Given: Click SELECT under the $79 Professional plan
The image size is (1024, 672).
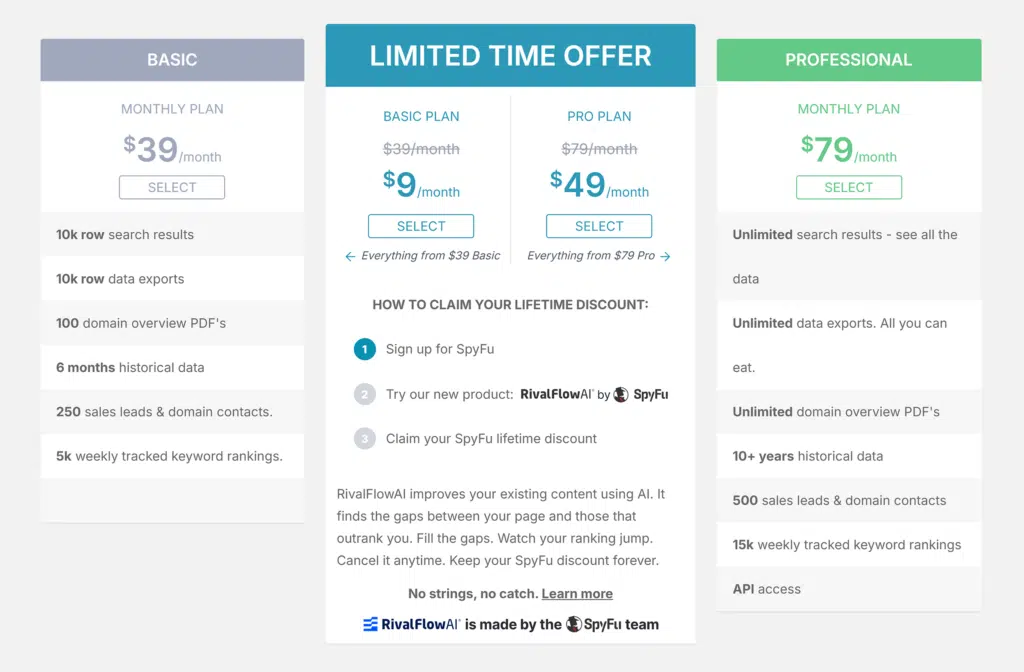Looking at the screenshot, I should tap(848, 187).
